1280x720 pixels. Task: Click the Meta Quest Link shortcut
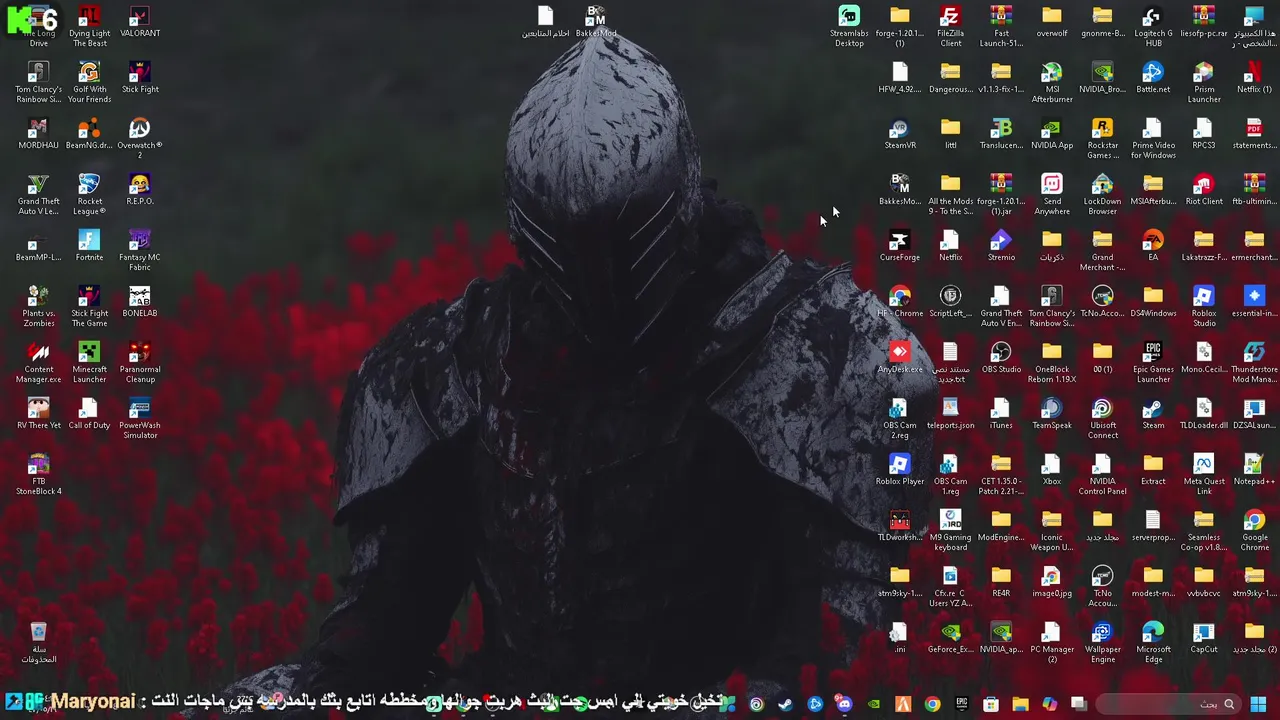click(1204, 474)
